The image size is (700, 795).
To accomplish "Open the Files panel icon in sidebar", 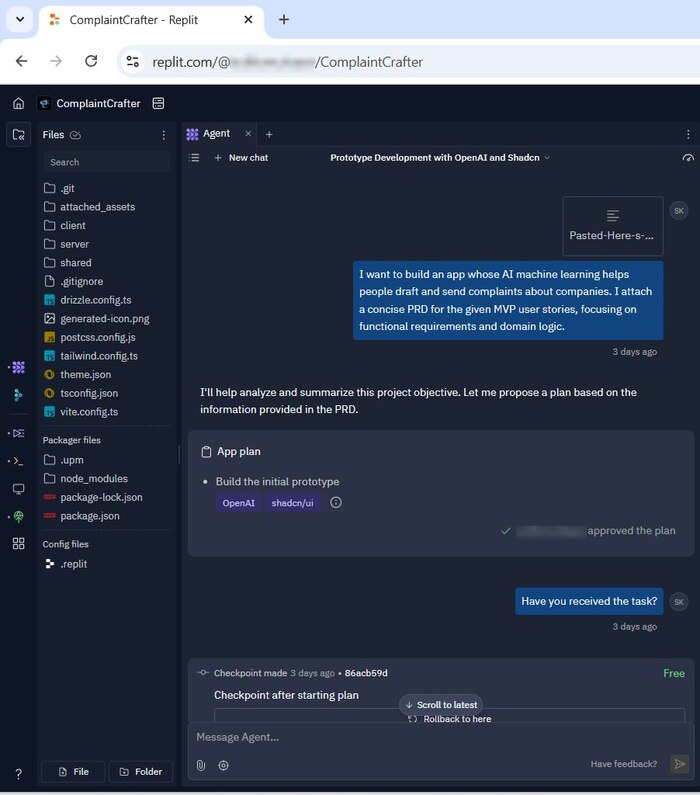I will 18,135.
